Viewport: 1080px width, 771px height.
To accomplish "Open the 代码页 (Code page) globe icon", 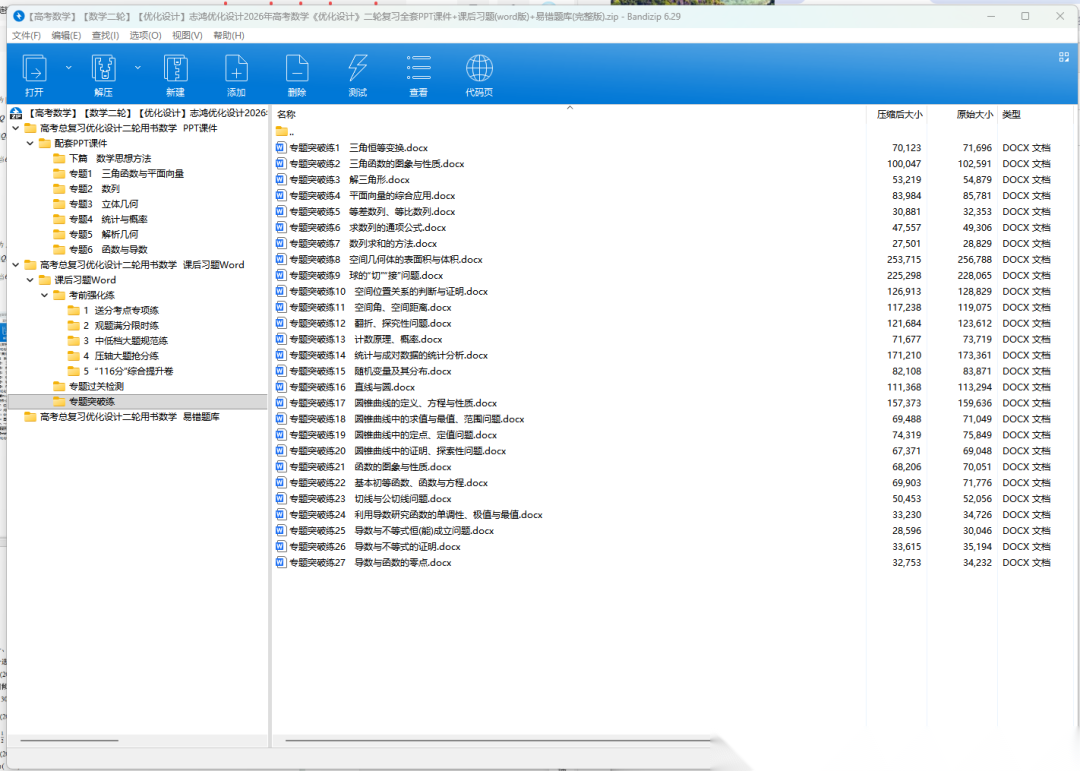I will 479,73.
